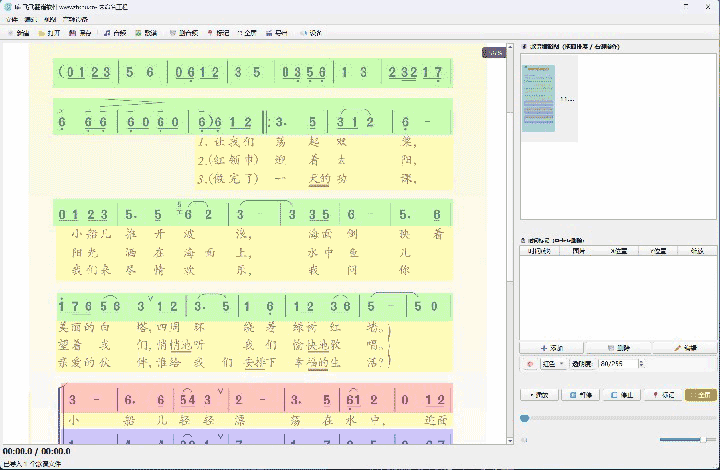Click the time display 00:00.0 / 00:00.0

coord(37,451)
